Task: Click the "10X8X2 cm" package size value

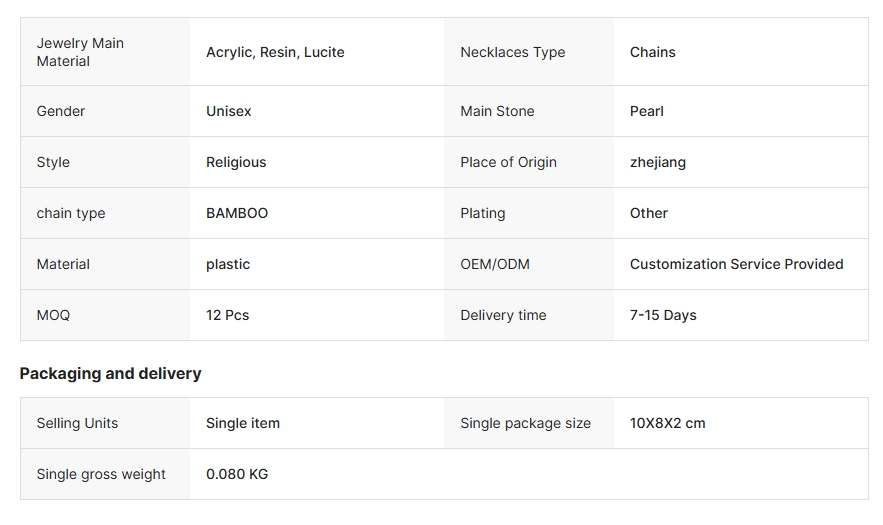Action: pos(667,423)
